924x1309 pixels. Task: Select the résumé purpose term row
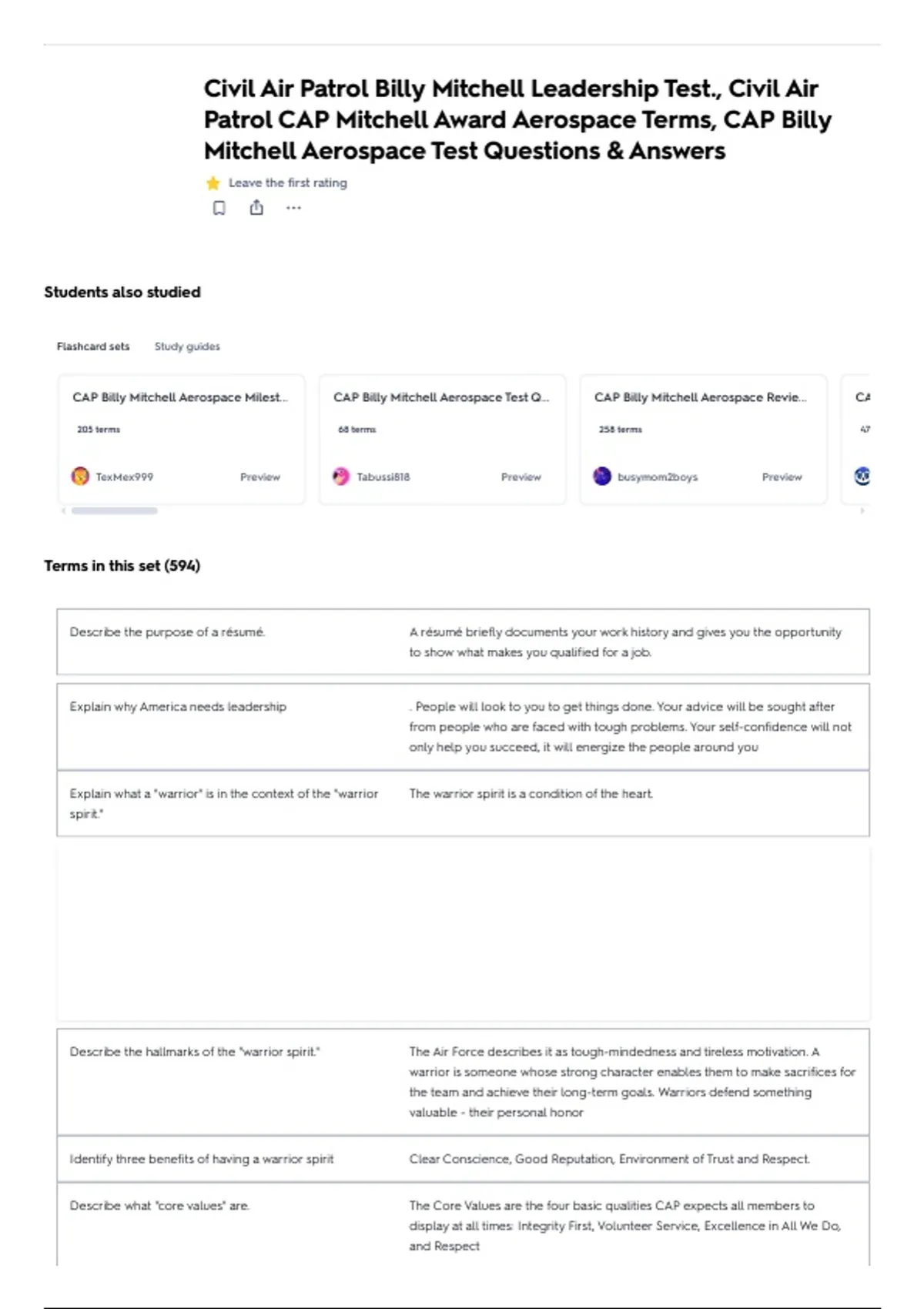point(463,642)
